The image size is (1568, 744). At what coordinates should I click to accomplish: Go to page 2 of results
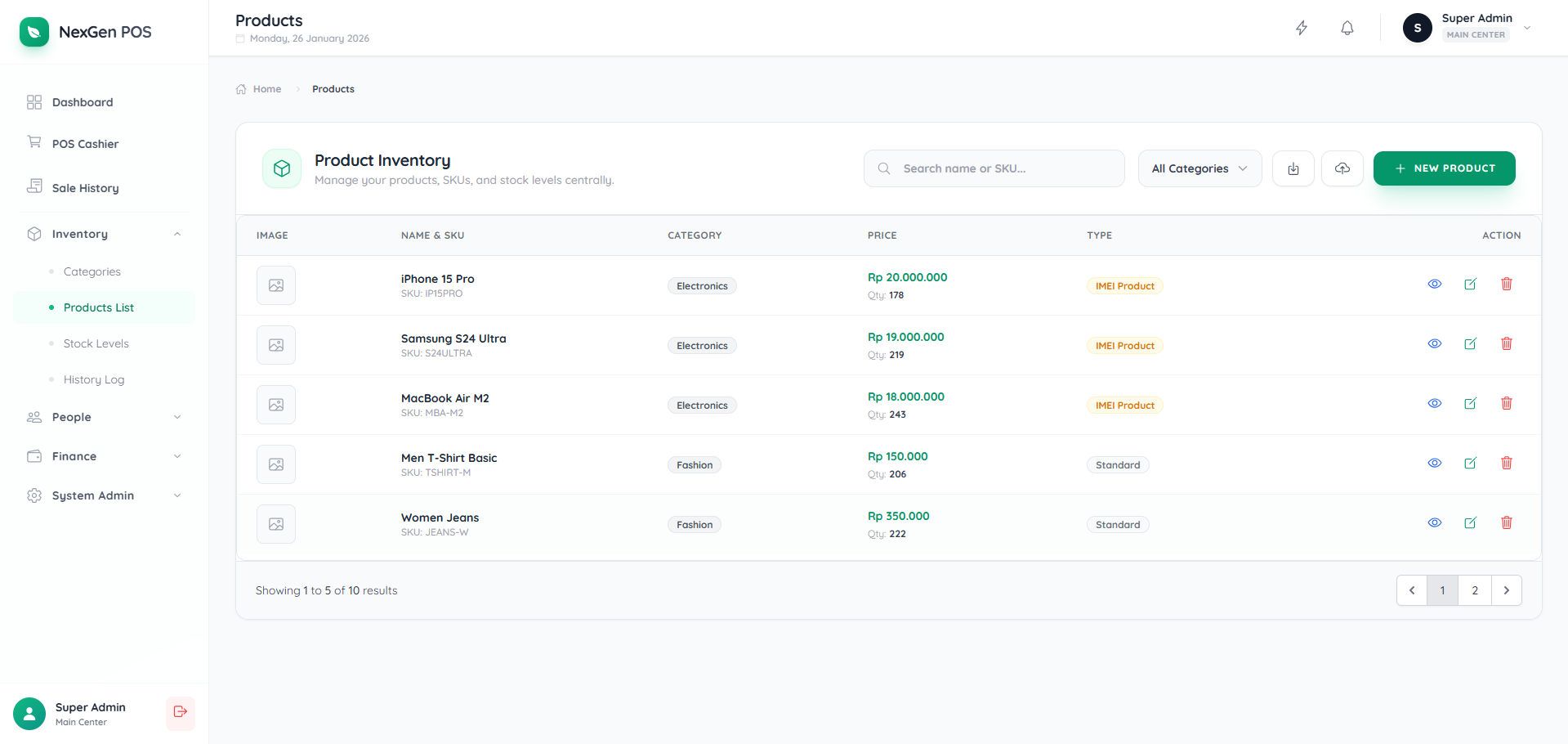pyautogui.click(x=1474, y=590)
